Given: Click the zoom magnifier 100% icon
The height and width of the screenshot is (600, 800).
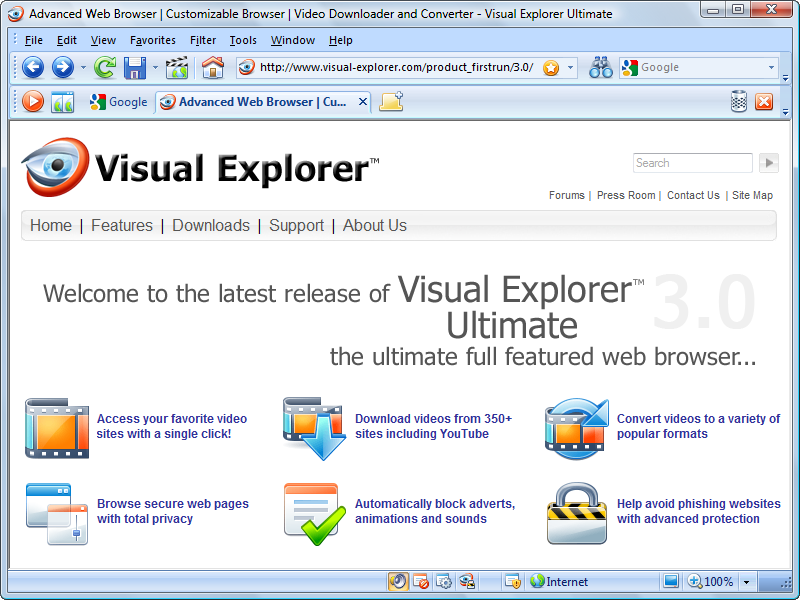Looking at the screenshot, I should pyautogui.click(x=694, y=581).
